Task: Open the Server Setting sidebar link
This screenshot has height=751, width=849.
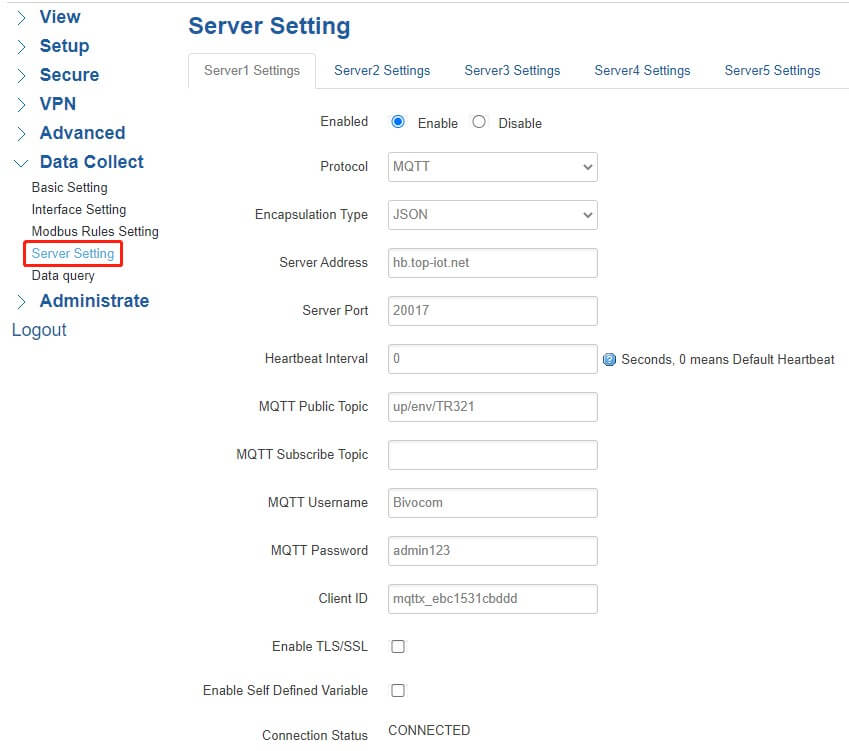Action: pyautogui.click(x=73, y=253)
